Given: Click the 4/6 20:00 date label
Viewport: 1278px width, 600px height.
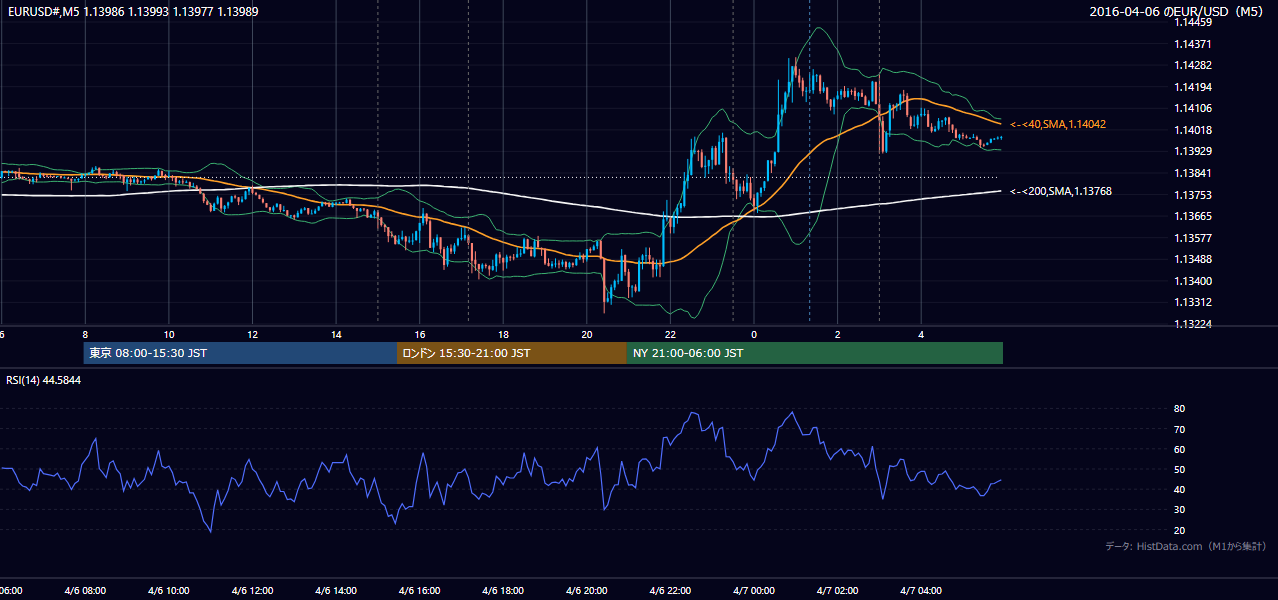Looking at the screenshot, I should click(586, 591).
